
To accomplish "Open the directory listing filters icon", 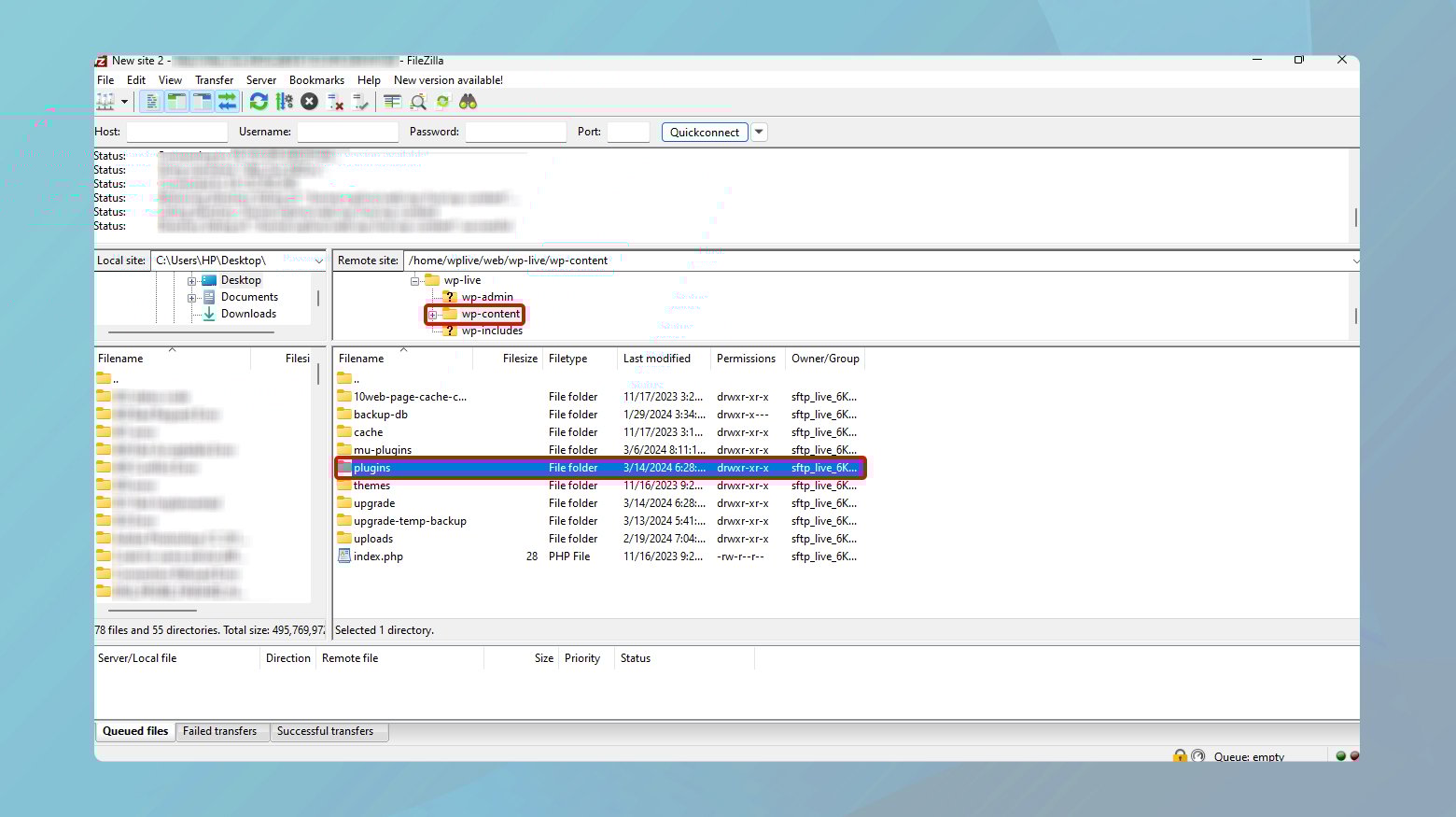I will click(x=392, y=102).
